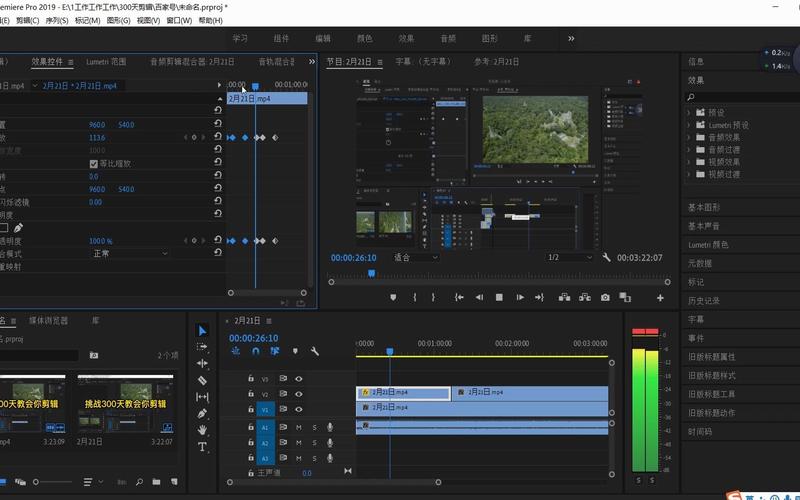Image resolution: width=800 pixels, height=500 pixels.
Task: Switch to Lumetri scopes tab
Action: [106, 62]
